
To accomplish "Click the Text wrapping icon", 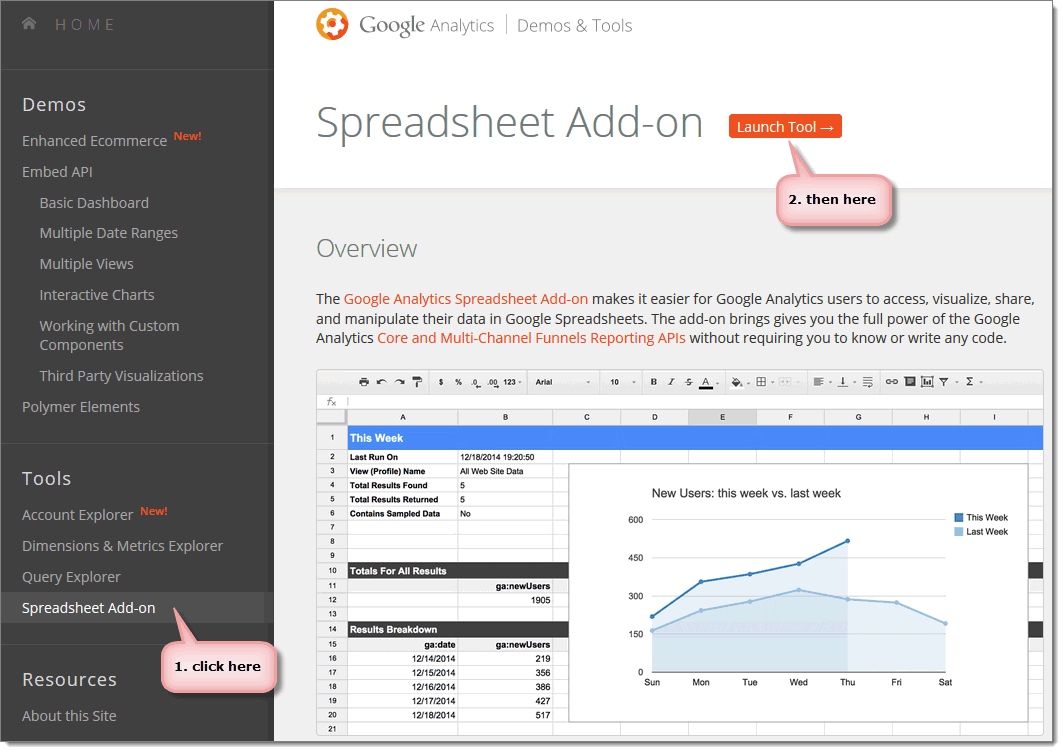I will (868, 382).
